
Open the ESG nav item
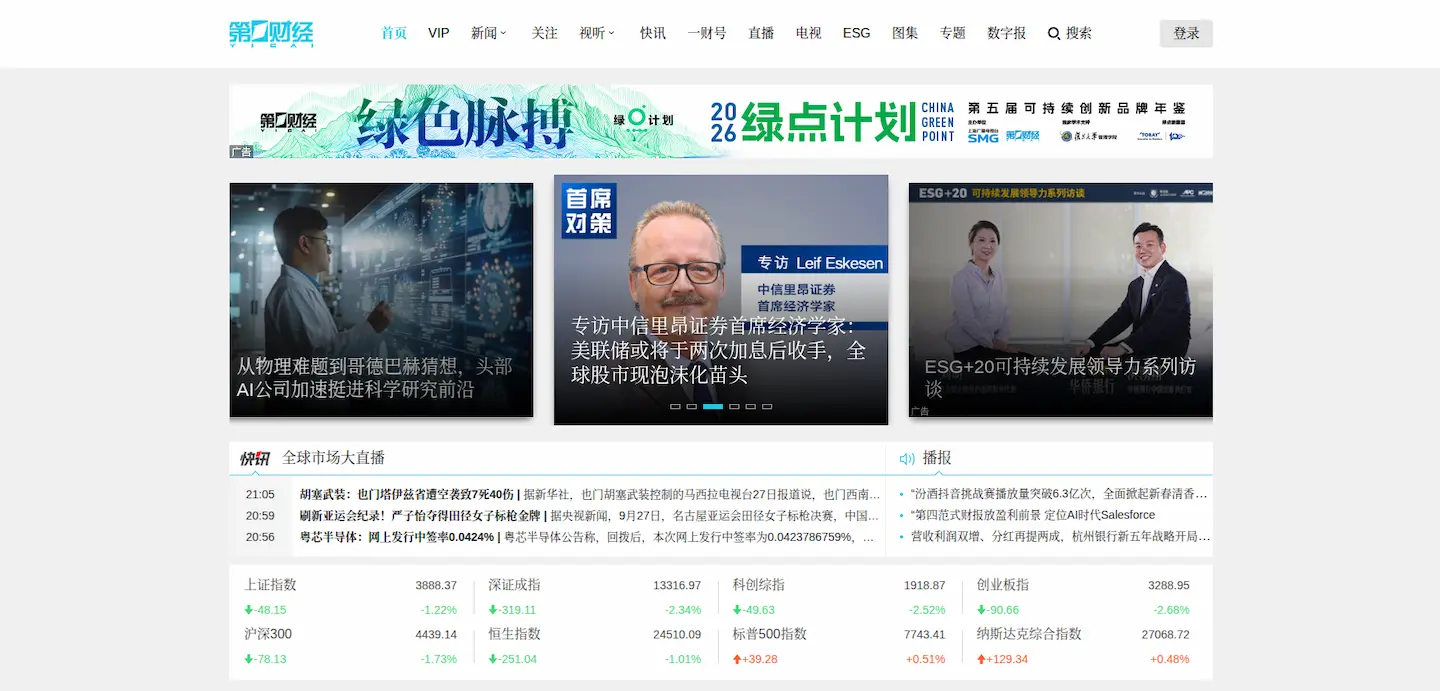pos(857,33)
